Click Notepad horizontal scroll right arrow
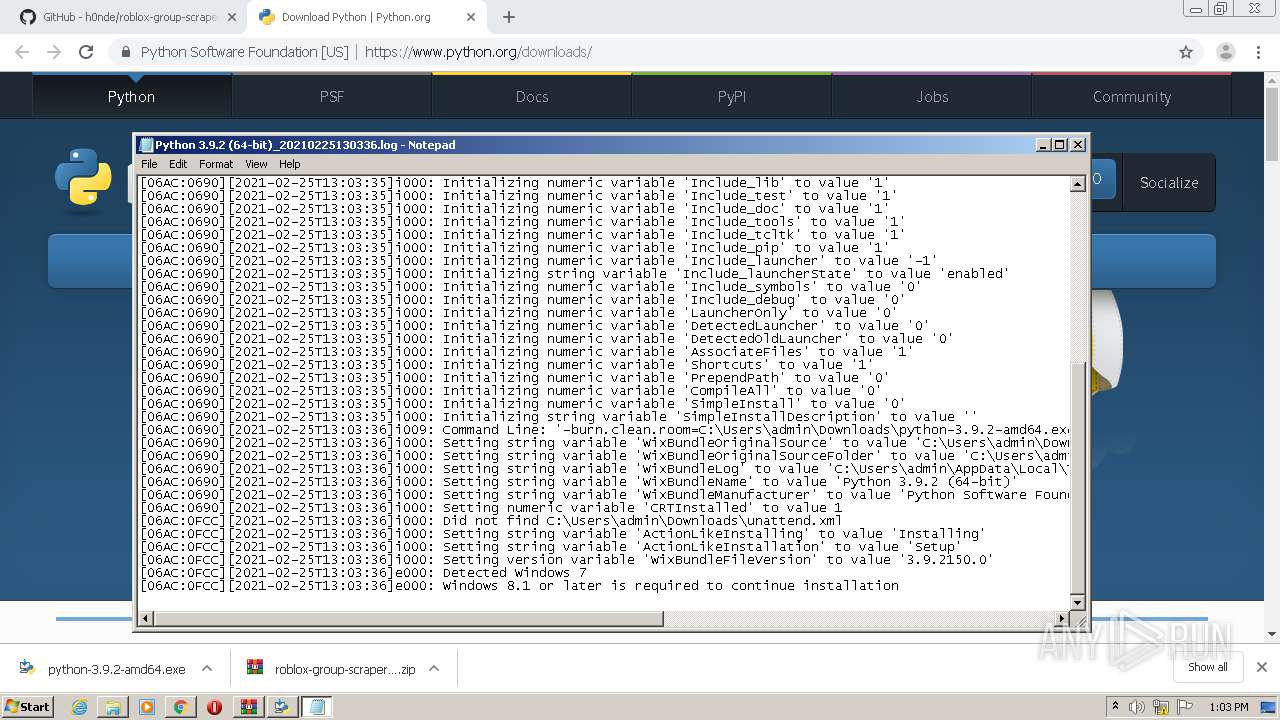Screen dimensions: 1280x720 click(x=1062, y=618)
